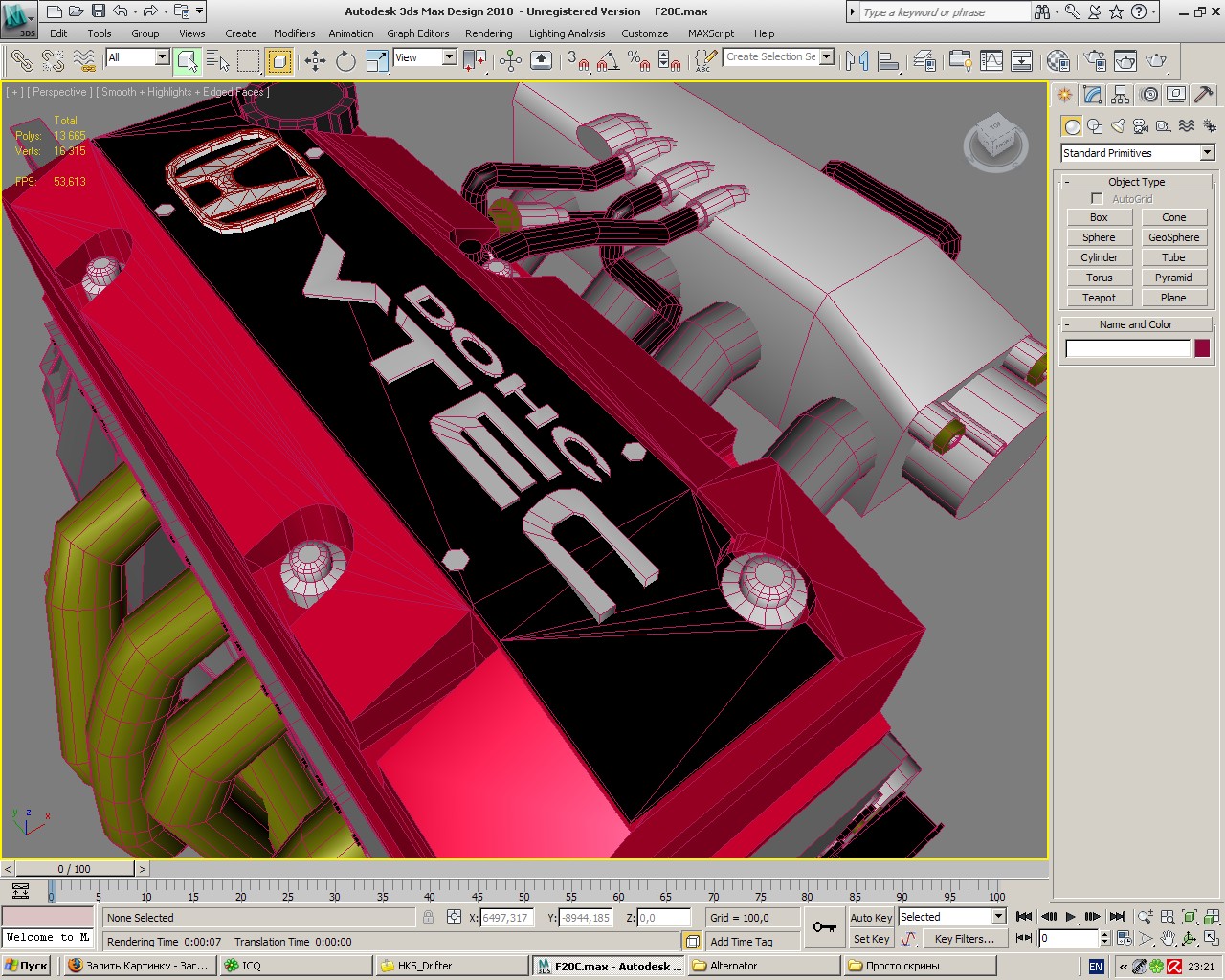Image resolution: width=1225 pixels, height=980 pixels.
Task: Open the Modifiers menu
Action: click(x=294, y=33)
